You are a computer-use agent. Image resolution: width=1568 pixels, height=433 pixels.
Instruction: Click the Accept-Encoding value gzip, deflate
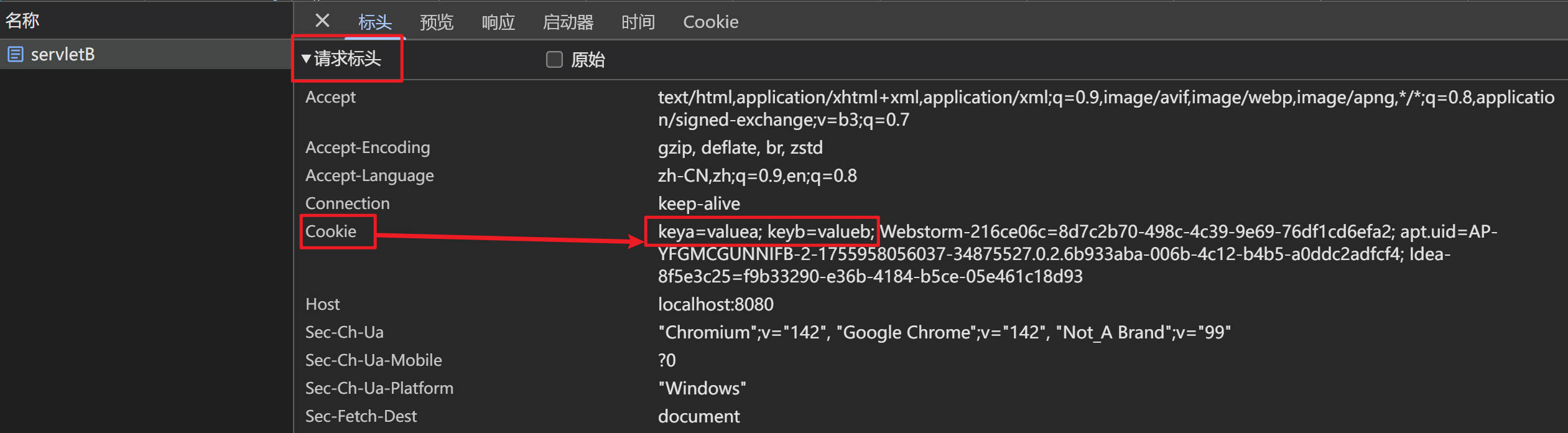pos(740,147)
